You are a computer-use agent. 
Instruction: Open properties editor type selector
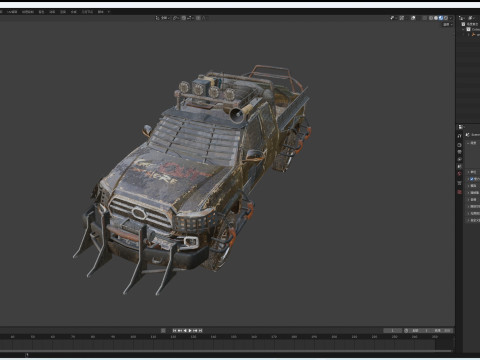tap(461, 127)
